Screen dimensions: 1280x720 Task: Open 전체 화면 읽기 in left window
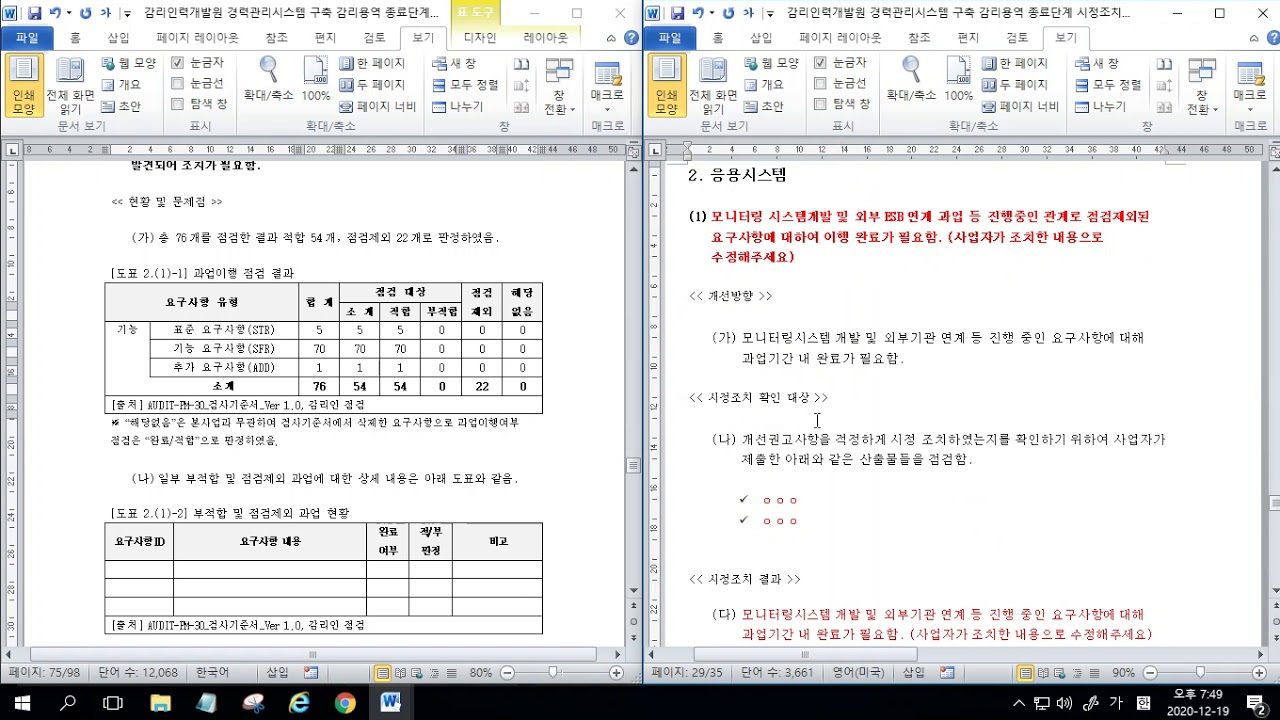point(70,86)
